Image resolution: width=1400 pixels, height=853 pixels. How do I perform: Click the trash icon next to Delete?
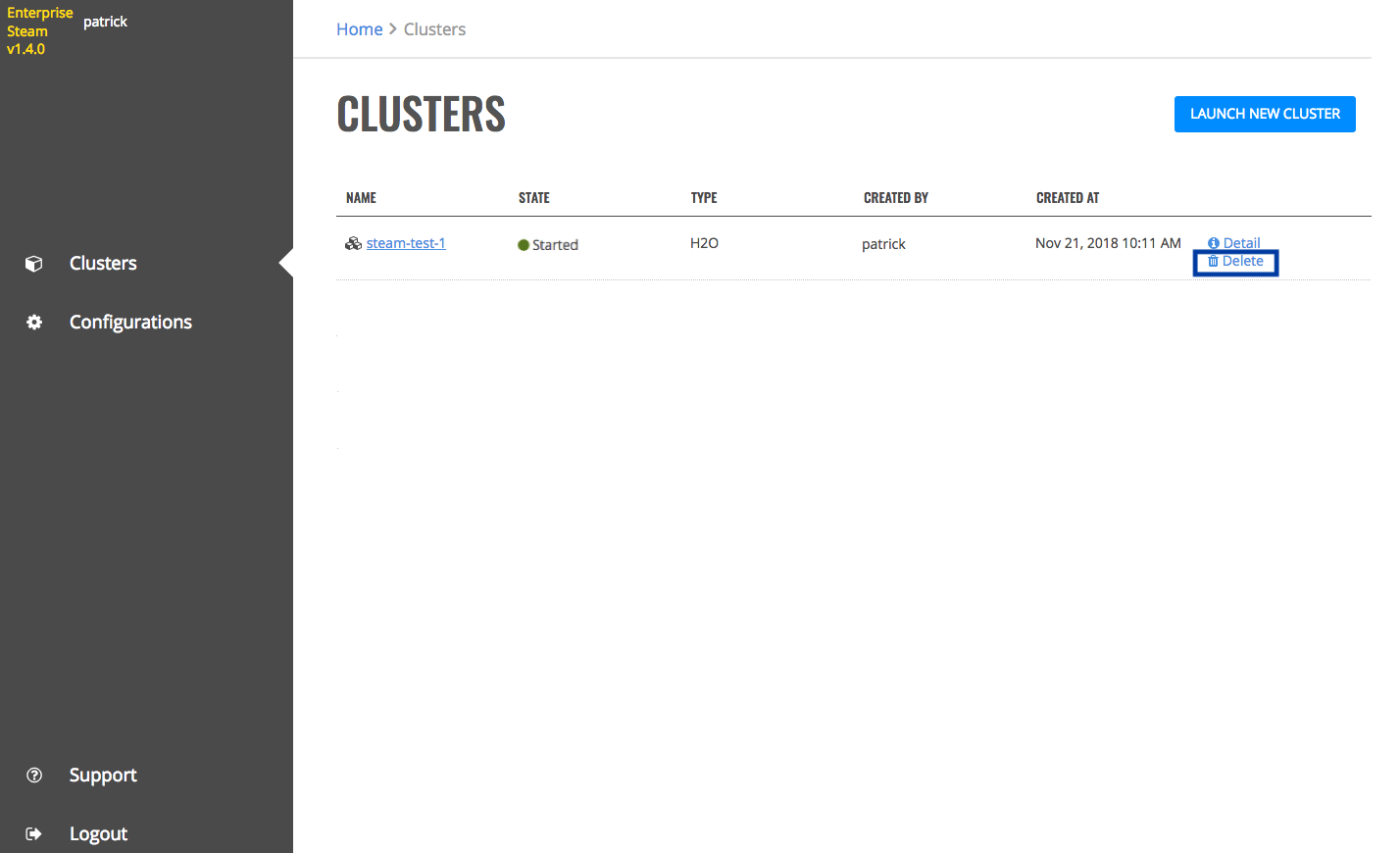point(1213,261)
